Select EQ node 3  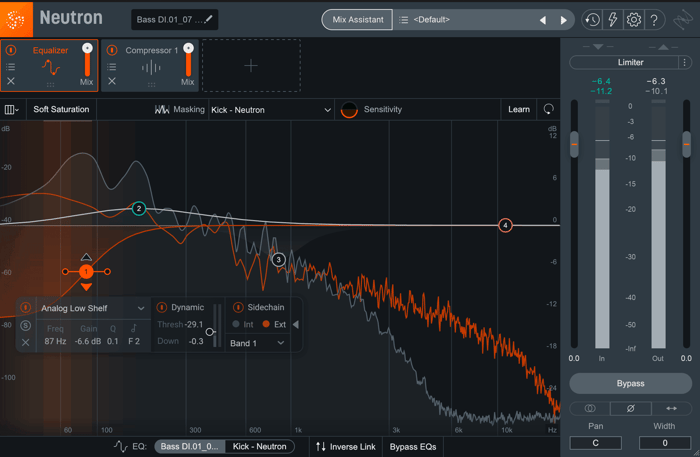click(x=279, y=259)
